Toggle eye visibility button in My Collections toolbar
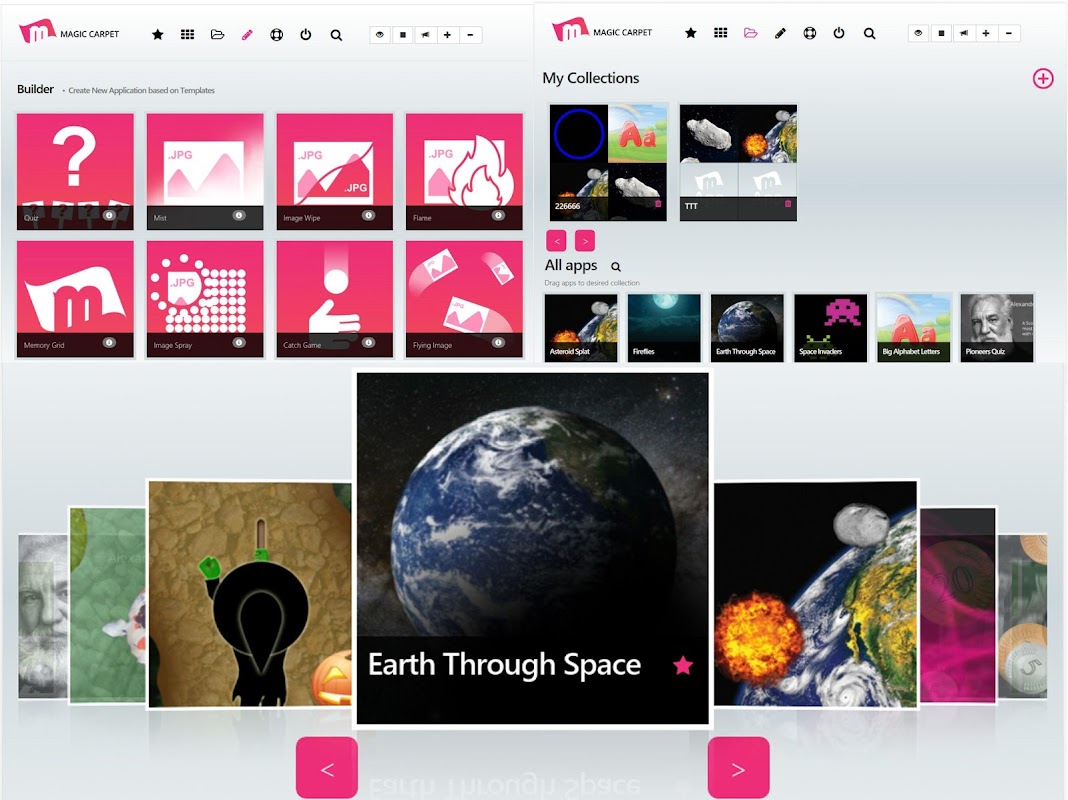Screen dimensions: 1068x800 pos(918,33)
